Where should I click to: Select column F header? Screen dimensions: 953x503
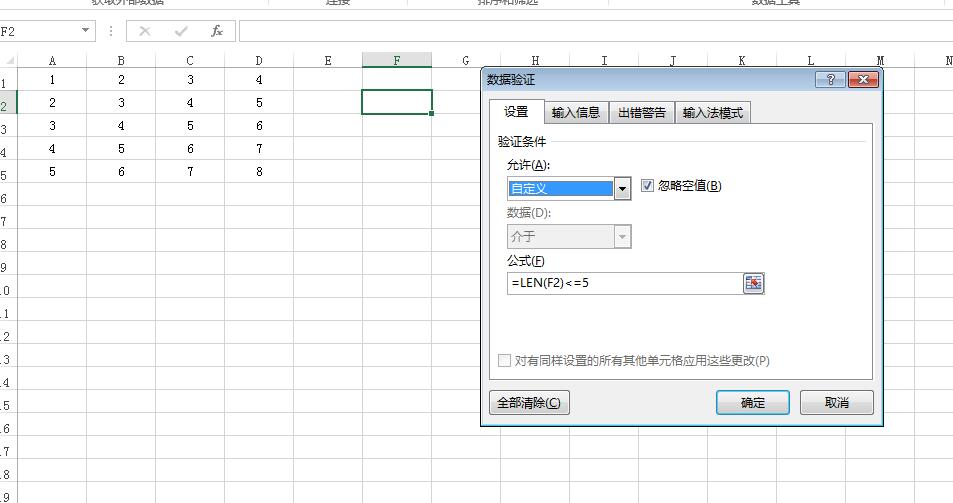click(397, 60)
